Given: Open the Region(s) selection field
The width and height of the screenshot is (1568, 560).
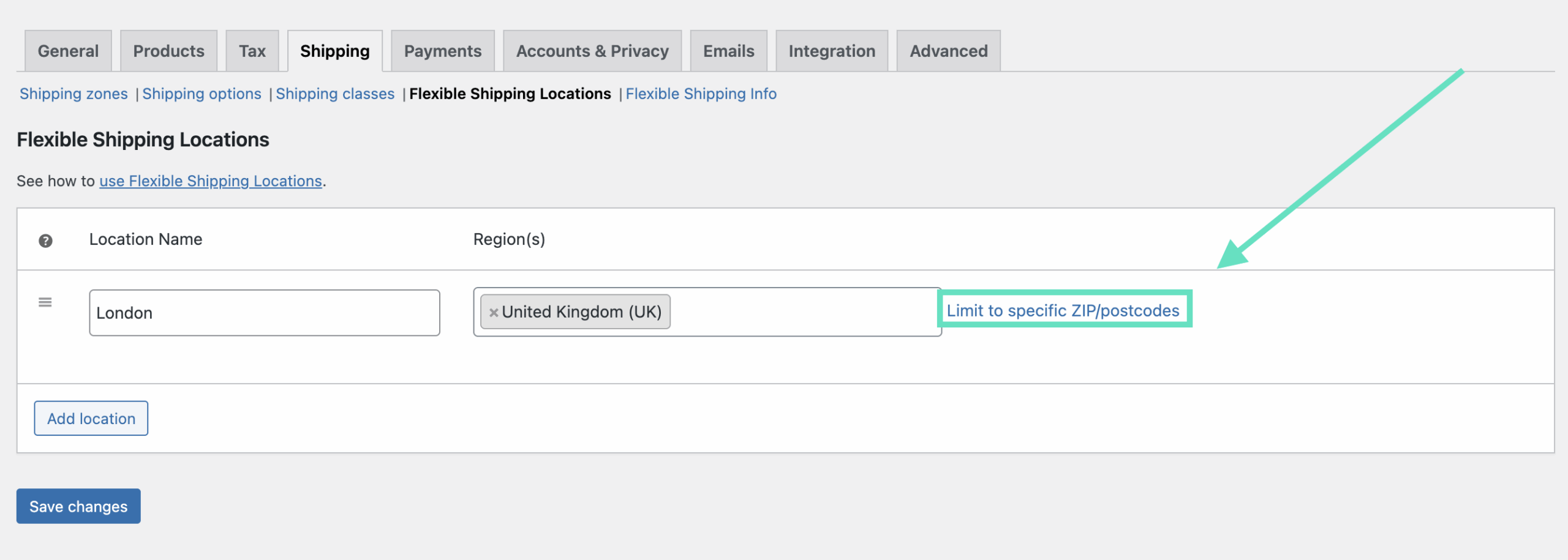Looking at the screenshot, I should 796,312.
